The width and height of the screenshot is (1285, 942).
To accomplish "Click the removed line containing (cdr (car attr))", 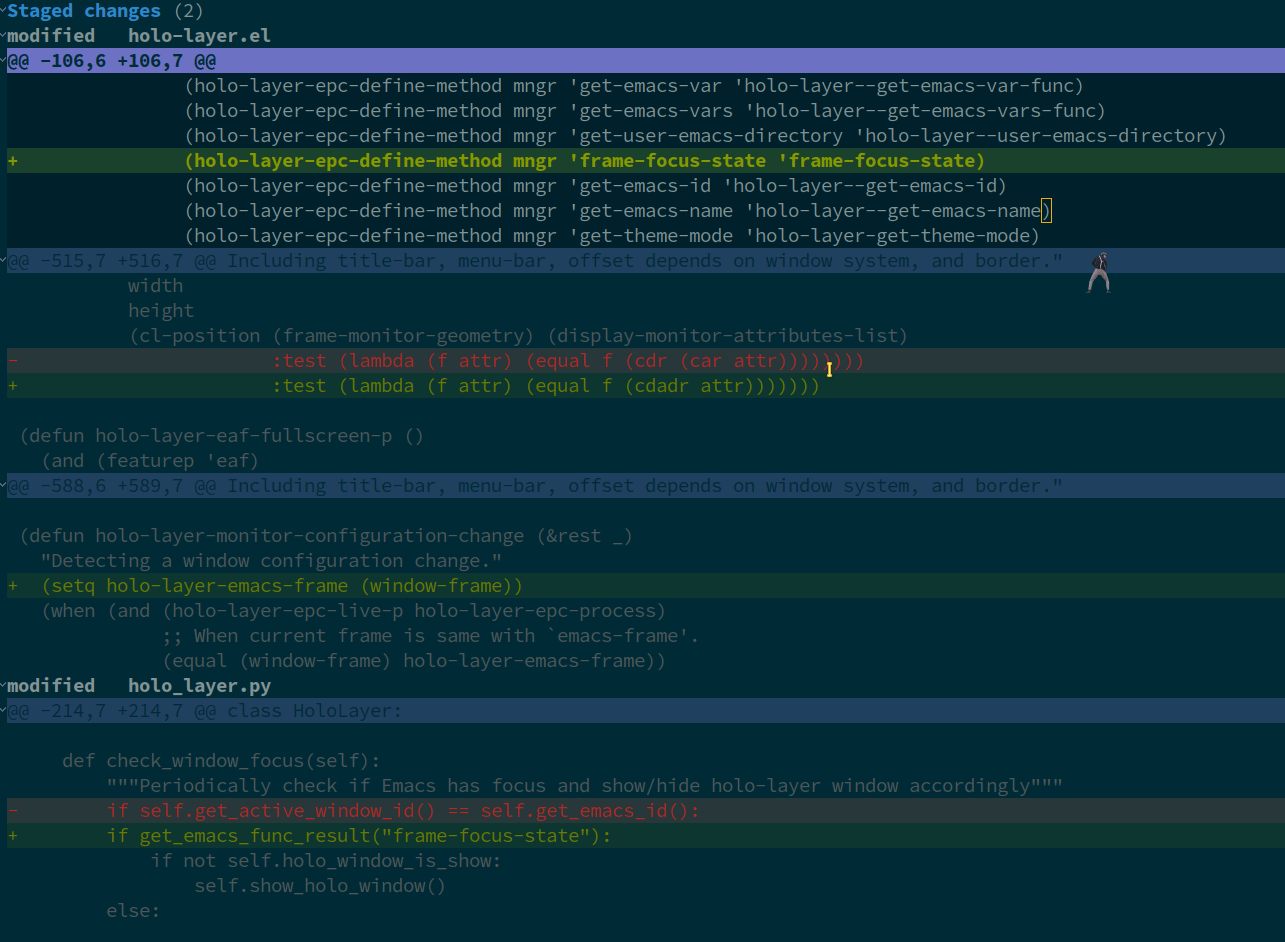I will 567,361.
